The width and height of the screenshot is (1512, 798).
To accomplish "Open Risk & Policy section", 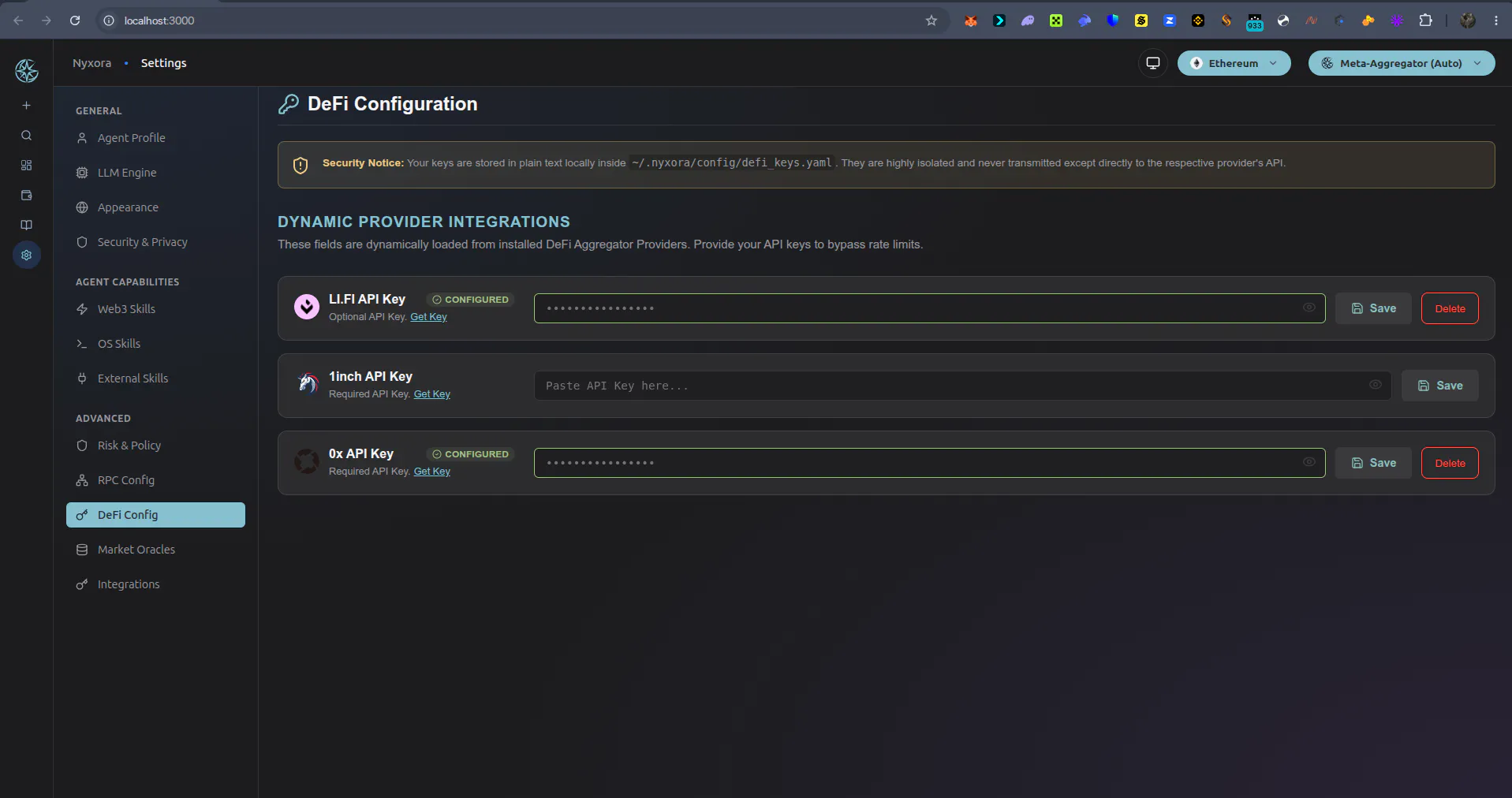I will pyautogui.click(x=155, y=446).
